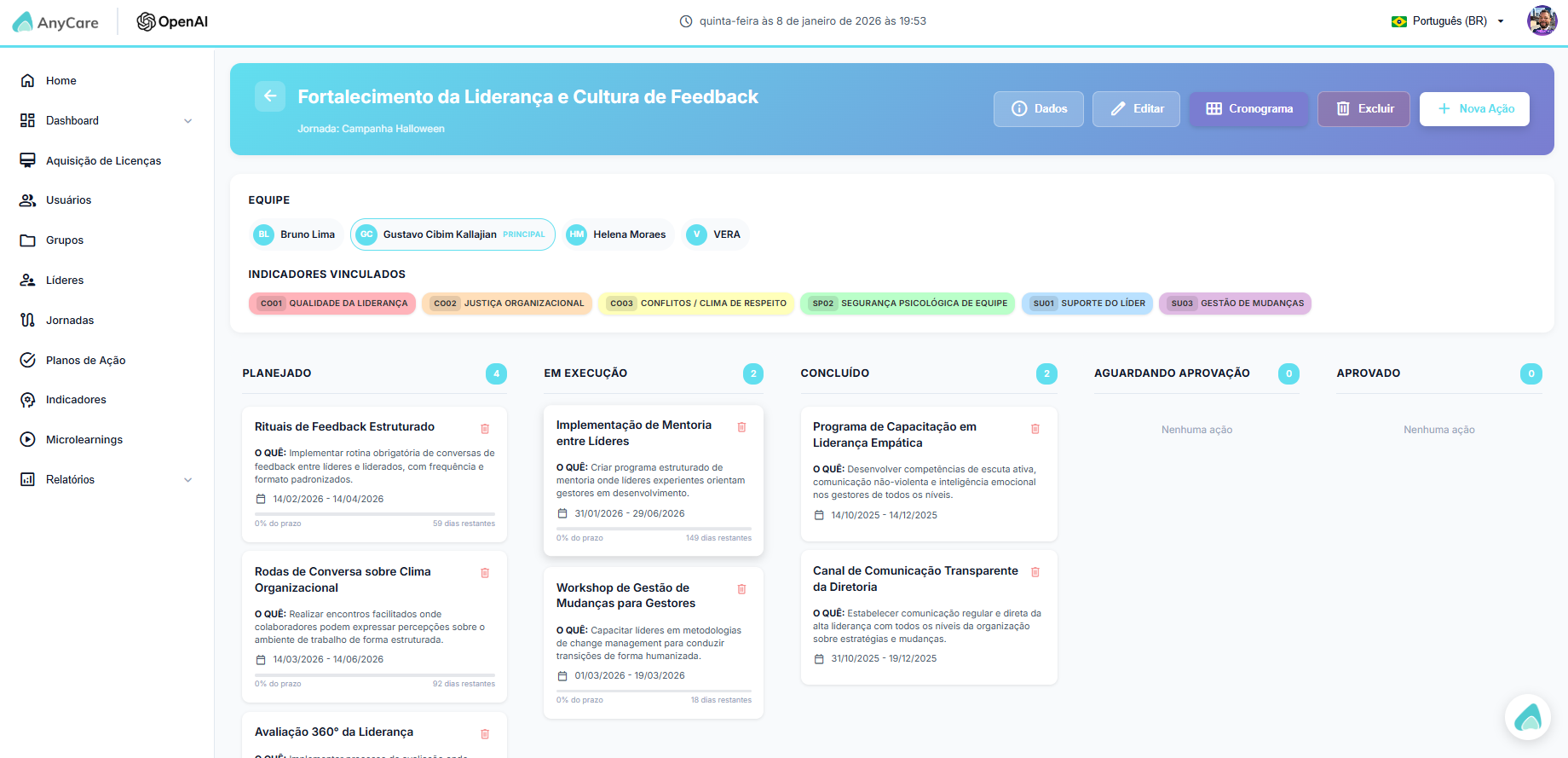Delete the Rituais de Feedback Estruturado card
Screen dimensions: 1568x758
pos(485,429)
